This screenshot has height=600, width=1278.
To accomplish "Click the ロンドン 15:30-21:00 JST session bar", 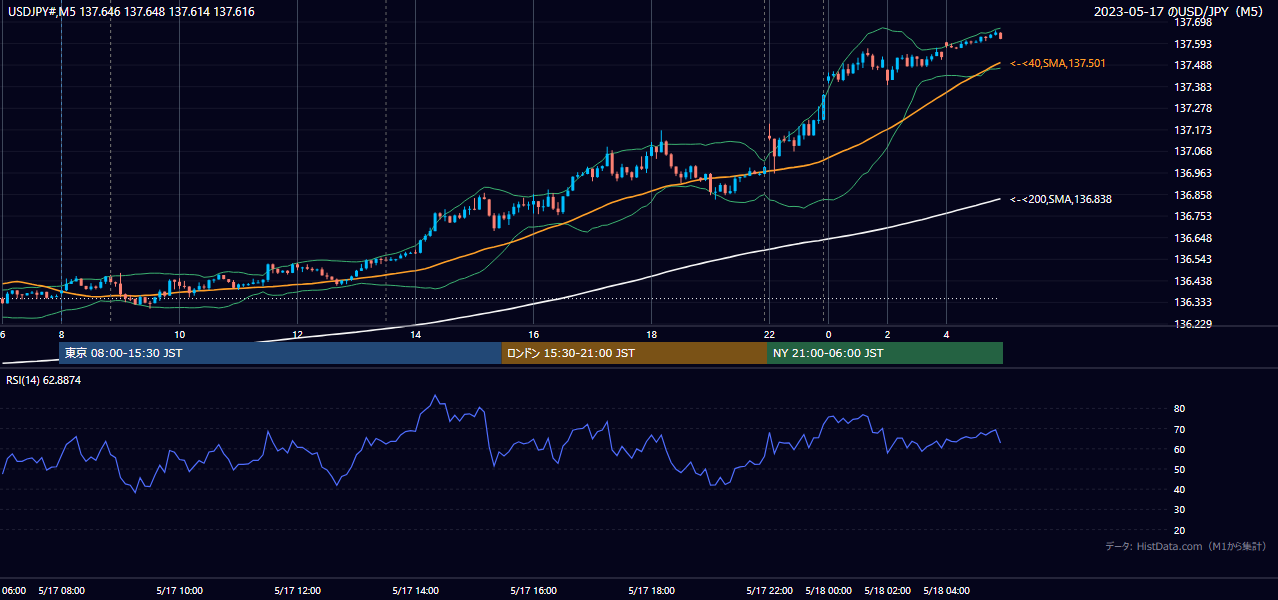I will (634, 353).
